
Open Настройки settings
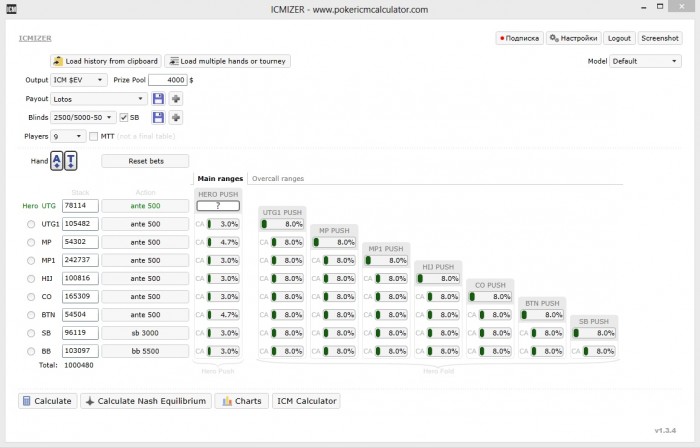[574, 38]
